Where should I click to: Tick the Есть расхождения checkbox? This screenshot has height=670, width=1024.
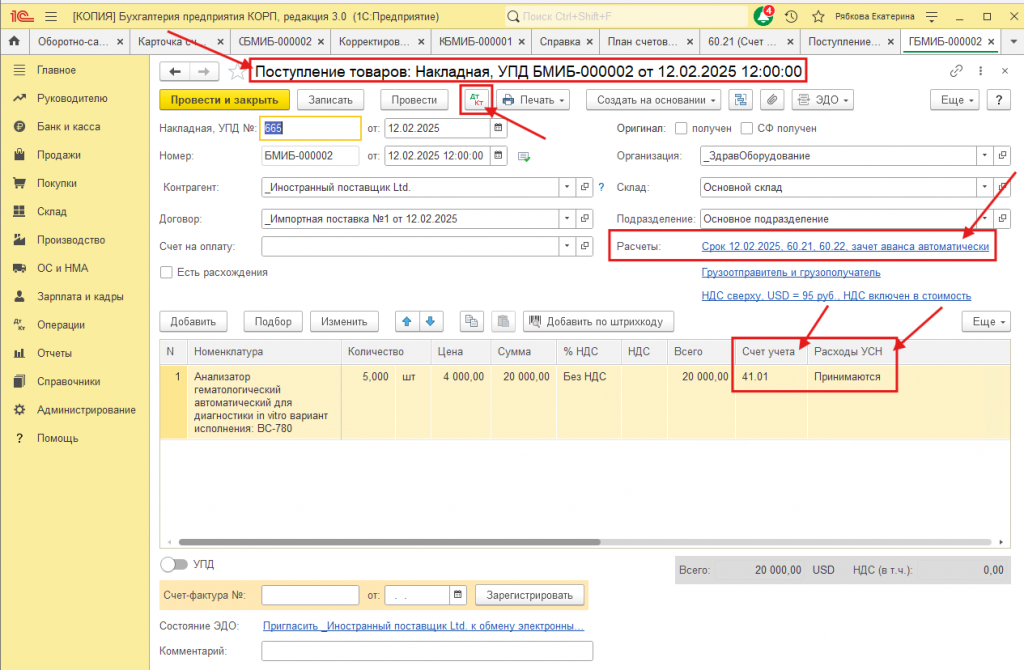coord(166,272)
